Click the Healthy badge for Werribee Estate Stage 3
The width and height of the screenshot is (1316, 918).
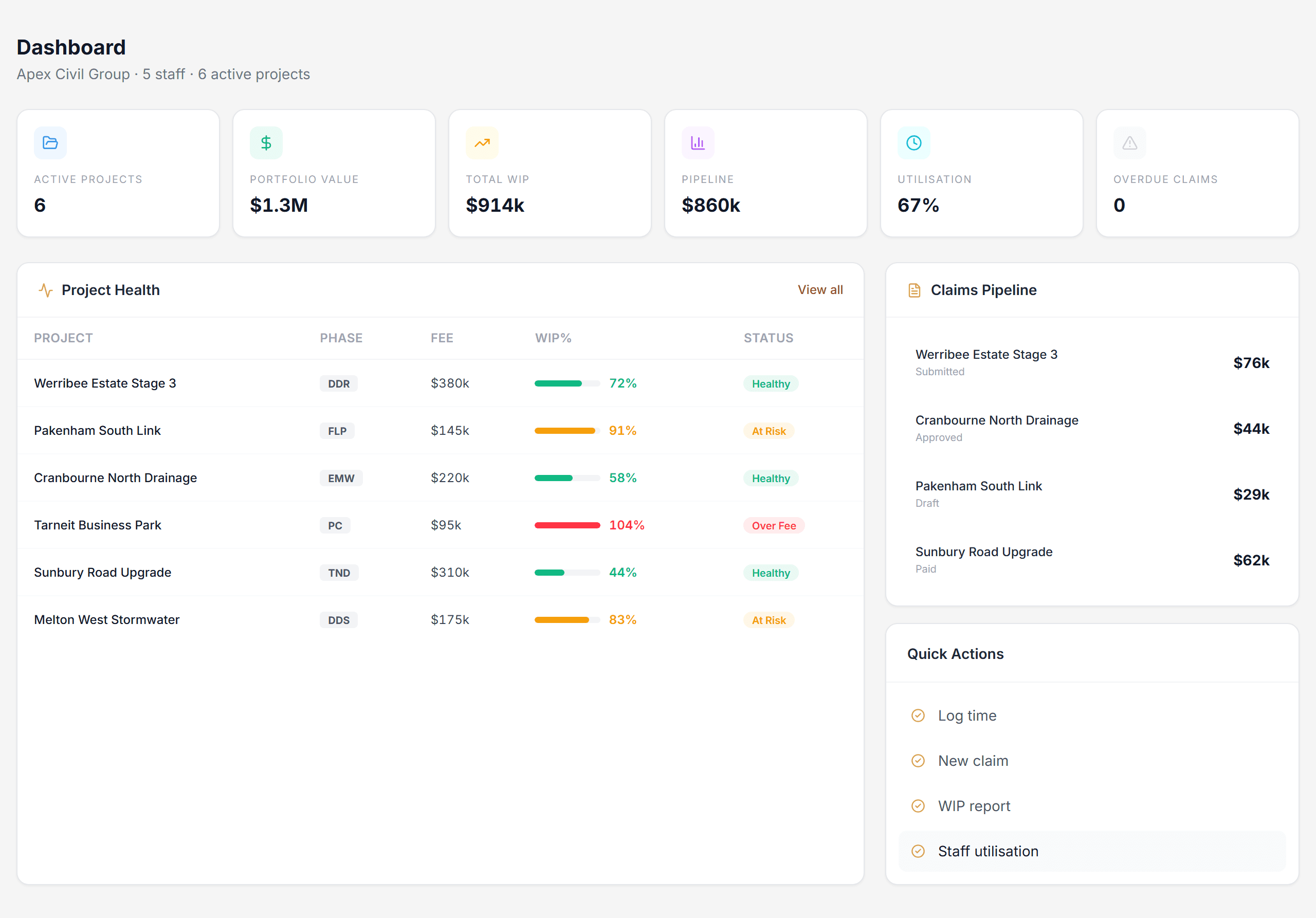[x=771, y=384]
